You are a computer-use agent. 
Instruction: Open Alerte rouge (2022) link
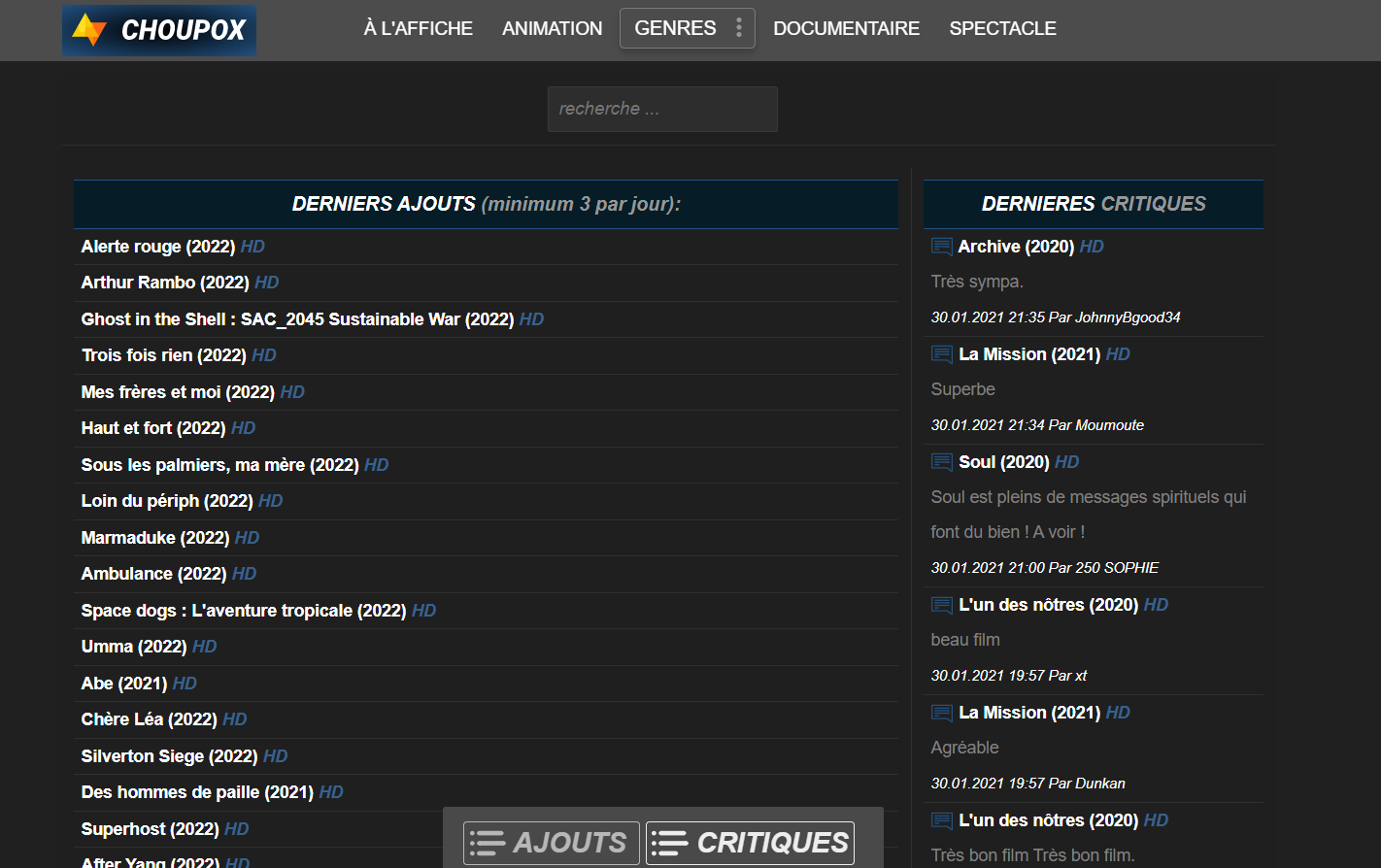coord(158,247)
